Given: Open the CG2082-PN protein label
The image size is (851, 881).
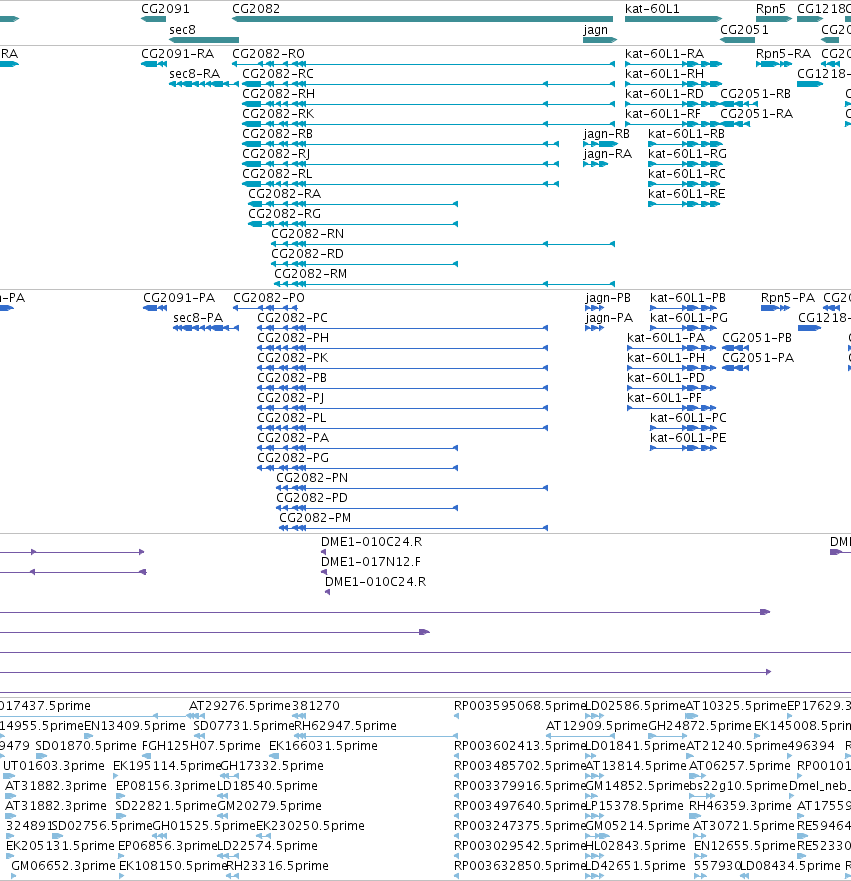Looking at the screenshot, I should click(312, 478).
